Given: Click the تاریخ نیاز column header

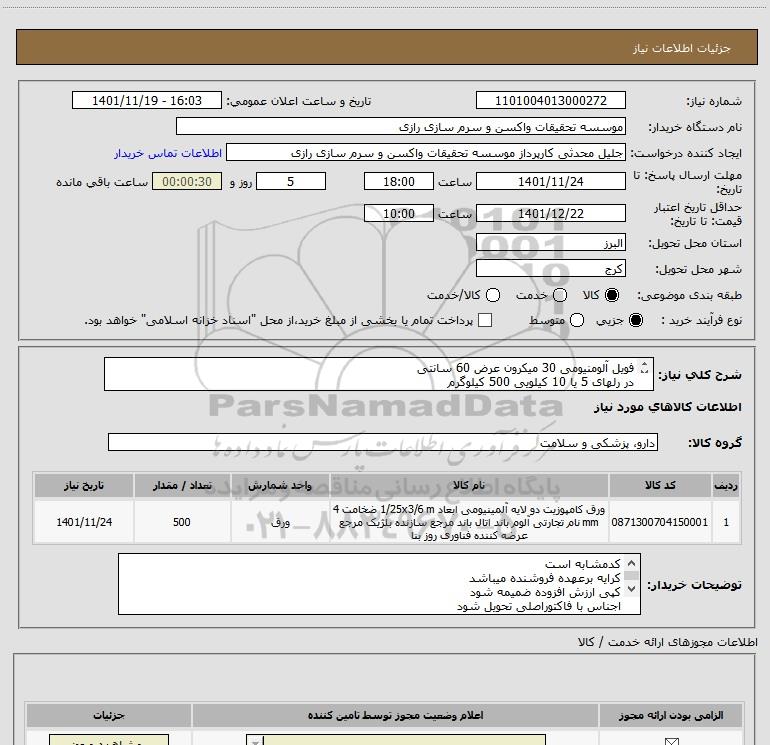Looking at the screenshot, I should (84, 485).
